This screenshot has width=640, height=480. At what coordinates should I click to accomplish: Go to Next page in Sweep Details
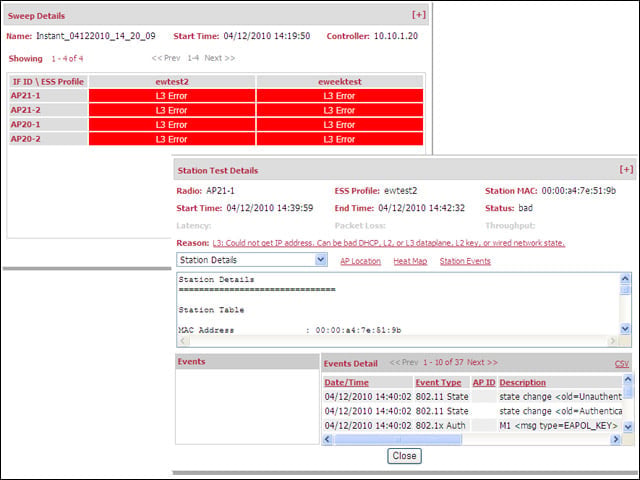[220, 58]
